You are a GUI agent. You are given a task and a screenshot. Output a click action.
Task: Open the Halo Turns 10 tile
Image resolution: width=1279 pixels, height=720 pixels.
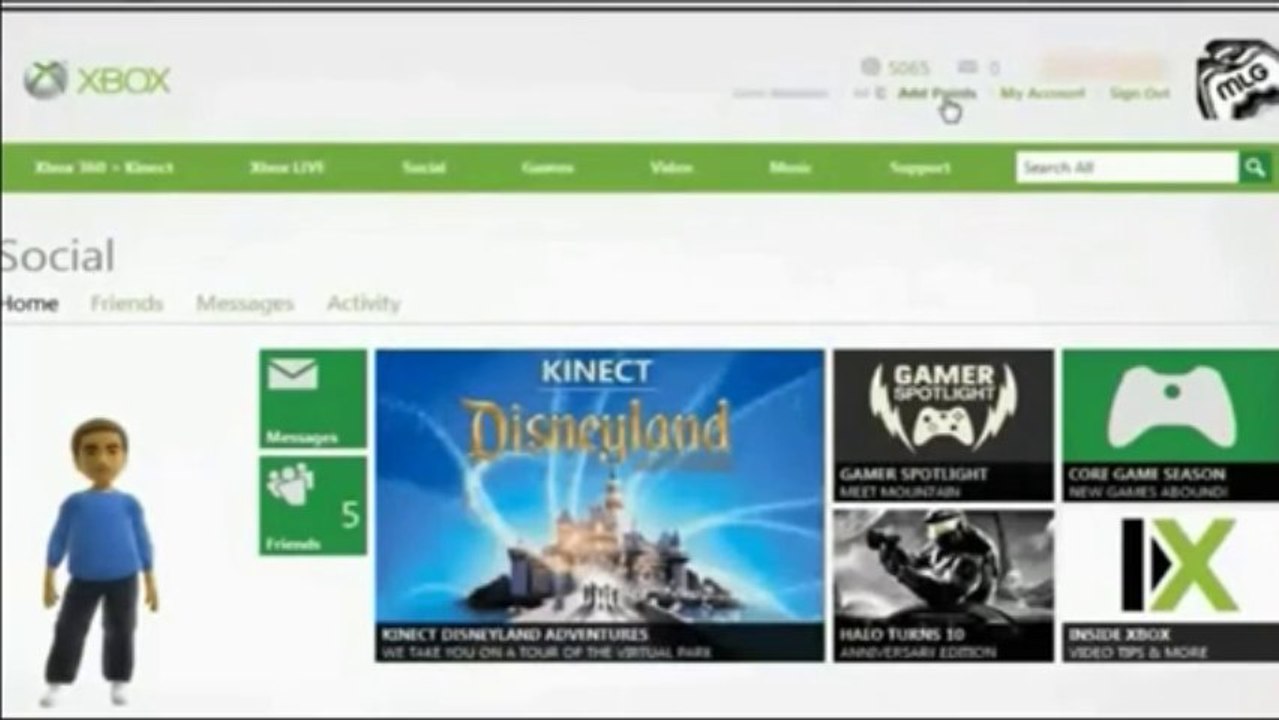944,585
